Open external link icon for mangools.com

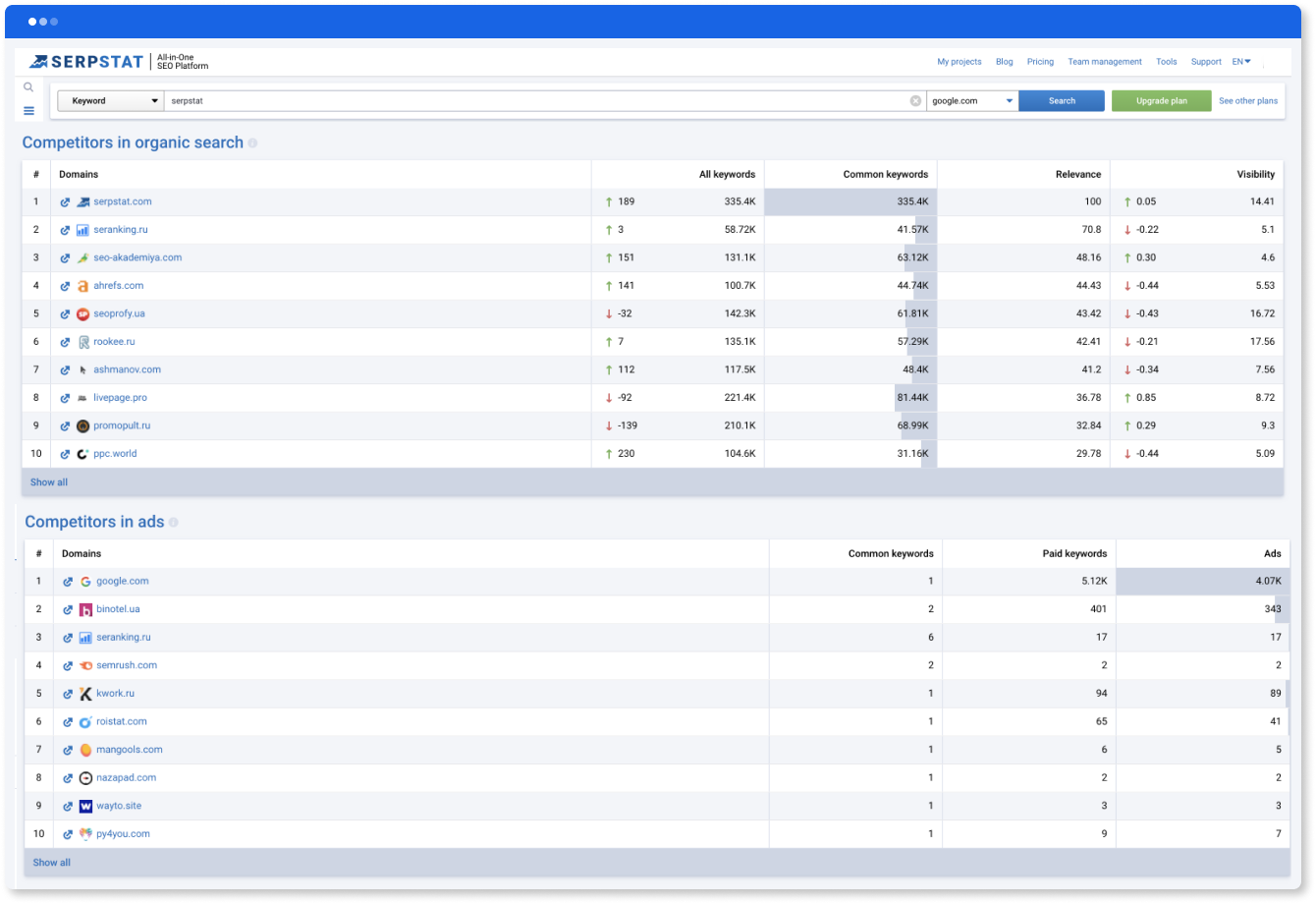[68, 750]
